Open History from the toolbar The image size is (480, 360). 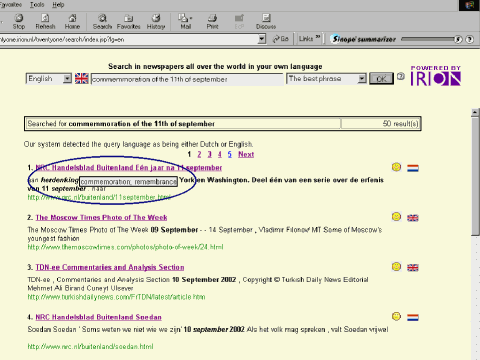[x=156, y=21]
